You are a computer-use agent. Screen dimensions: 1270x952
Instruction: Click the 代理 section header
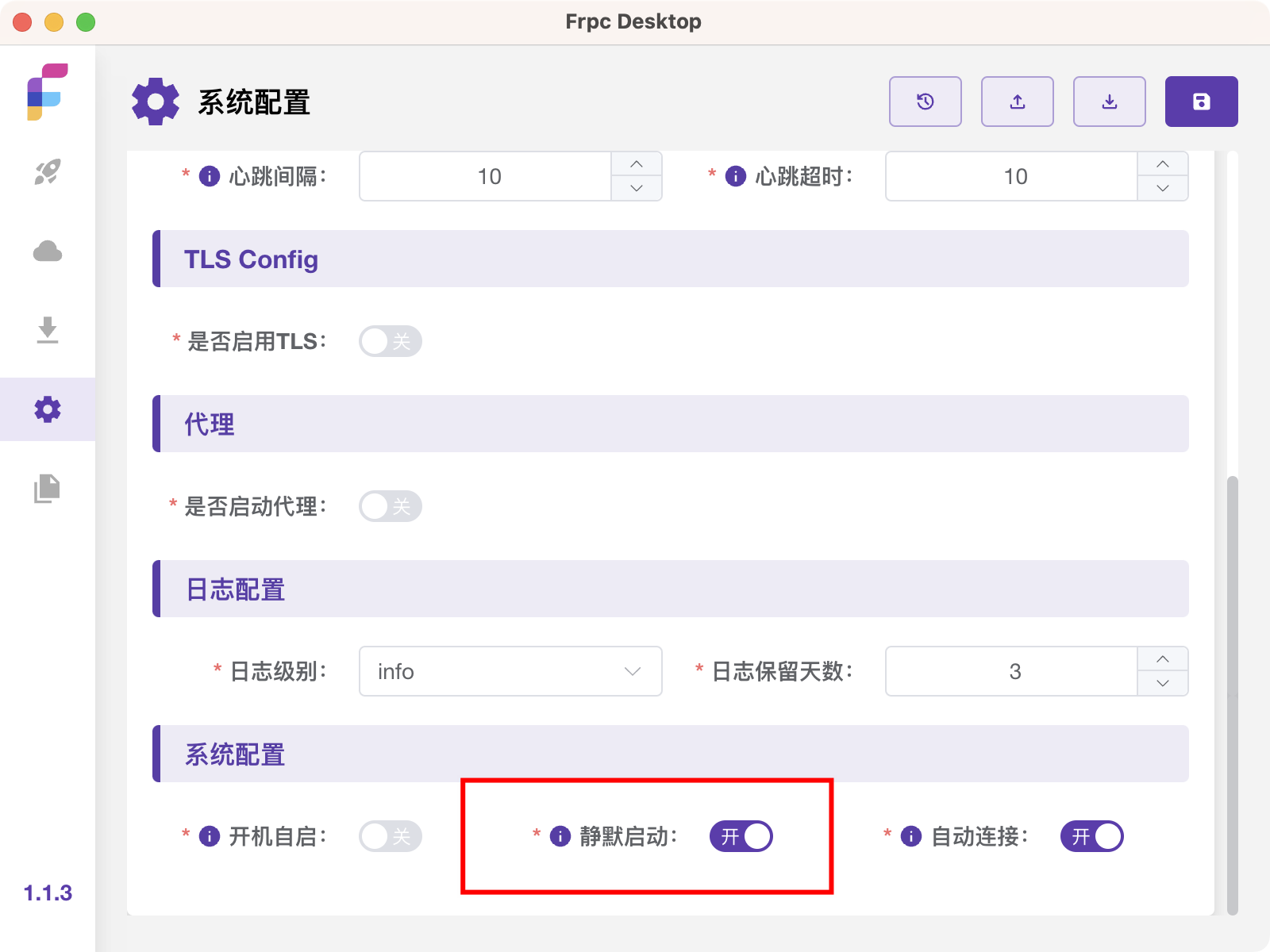(x=671, y=424)
